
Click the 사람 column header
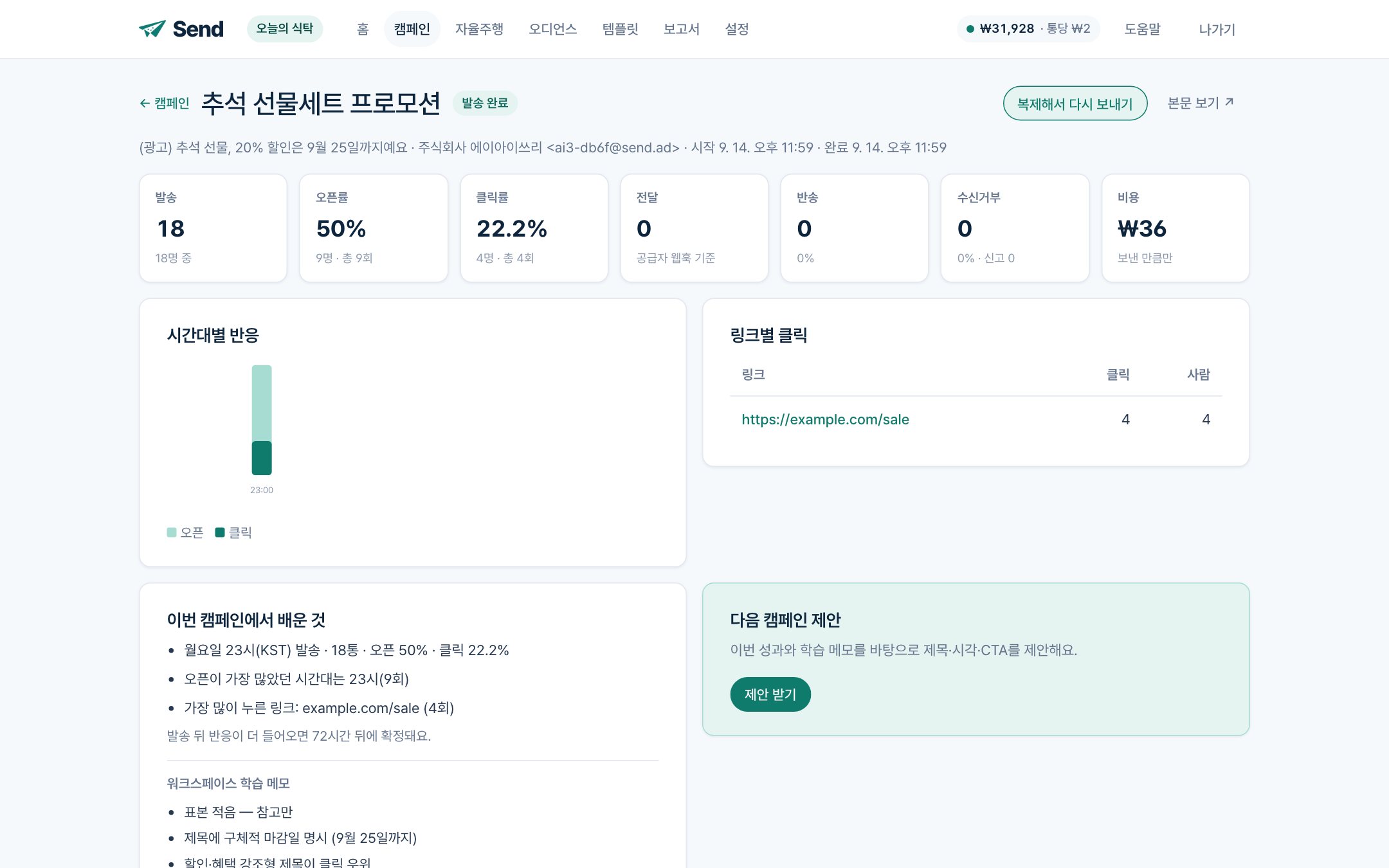[1199, 374]
